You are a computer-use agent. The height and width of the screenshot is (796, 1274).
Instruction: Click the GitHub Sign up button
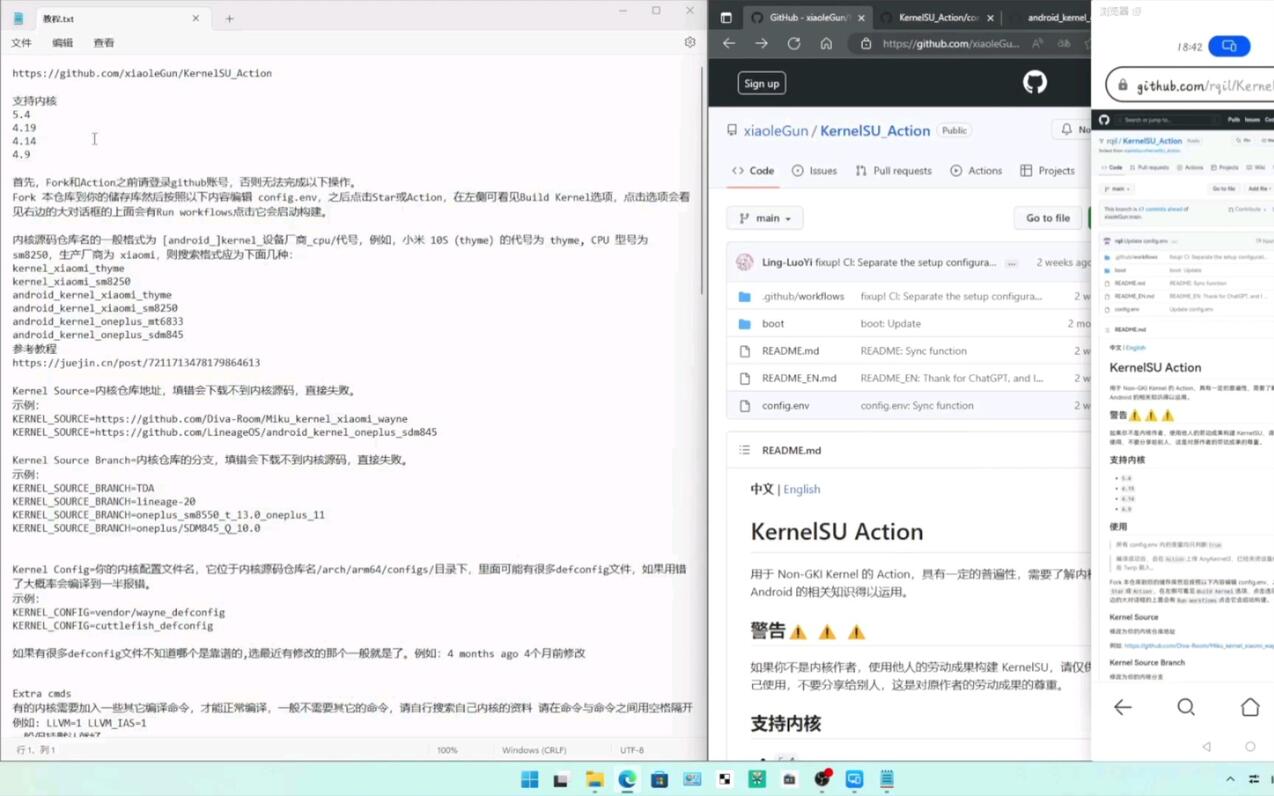click(x=761, y=83)
